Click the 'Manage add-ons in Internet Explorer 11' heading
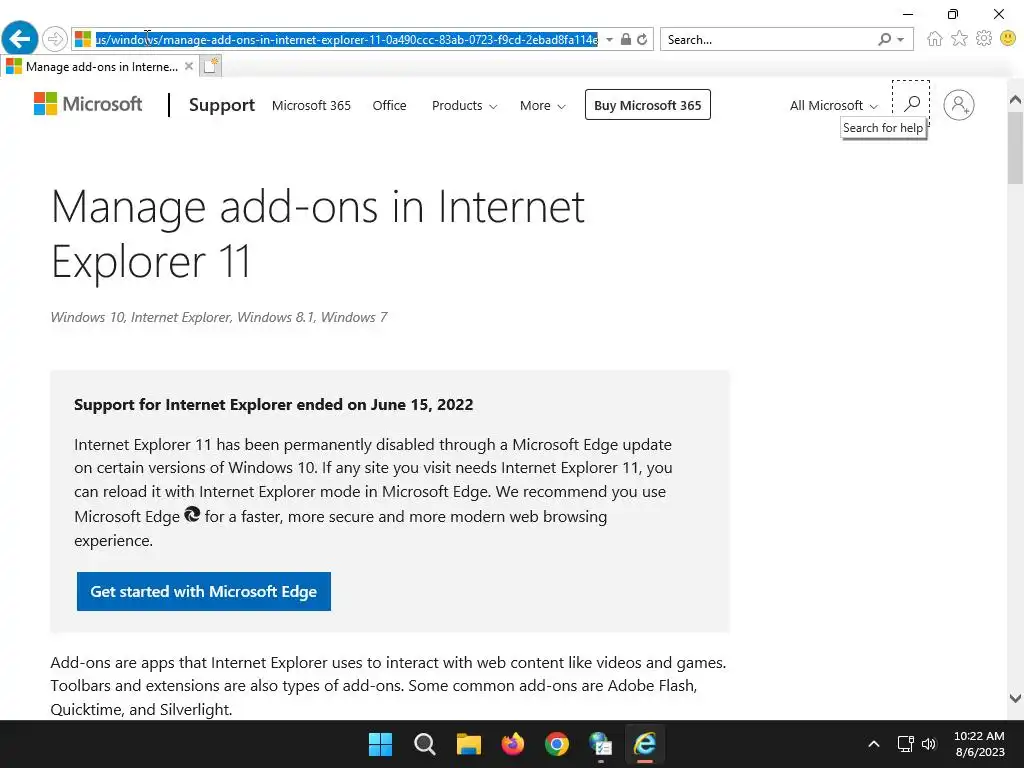 [x=317, y=234]
